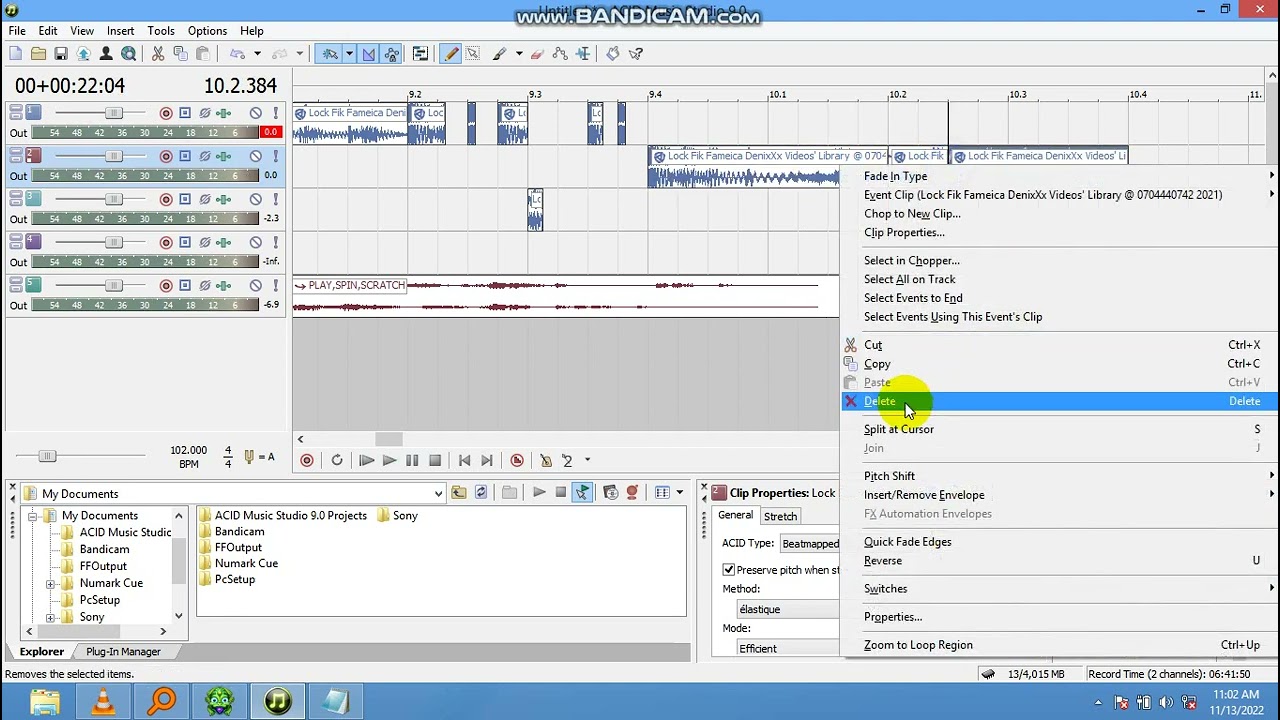Screen dimensions: 1280x720
Task: Choose Delete from the context menu
Action: click(1060, 401)
